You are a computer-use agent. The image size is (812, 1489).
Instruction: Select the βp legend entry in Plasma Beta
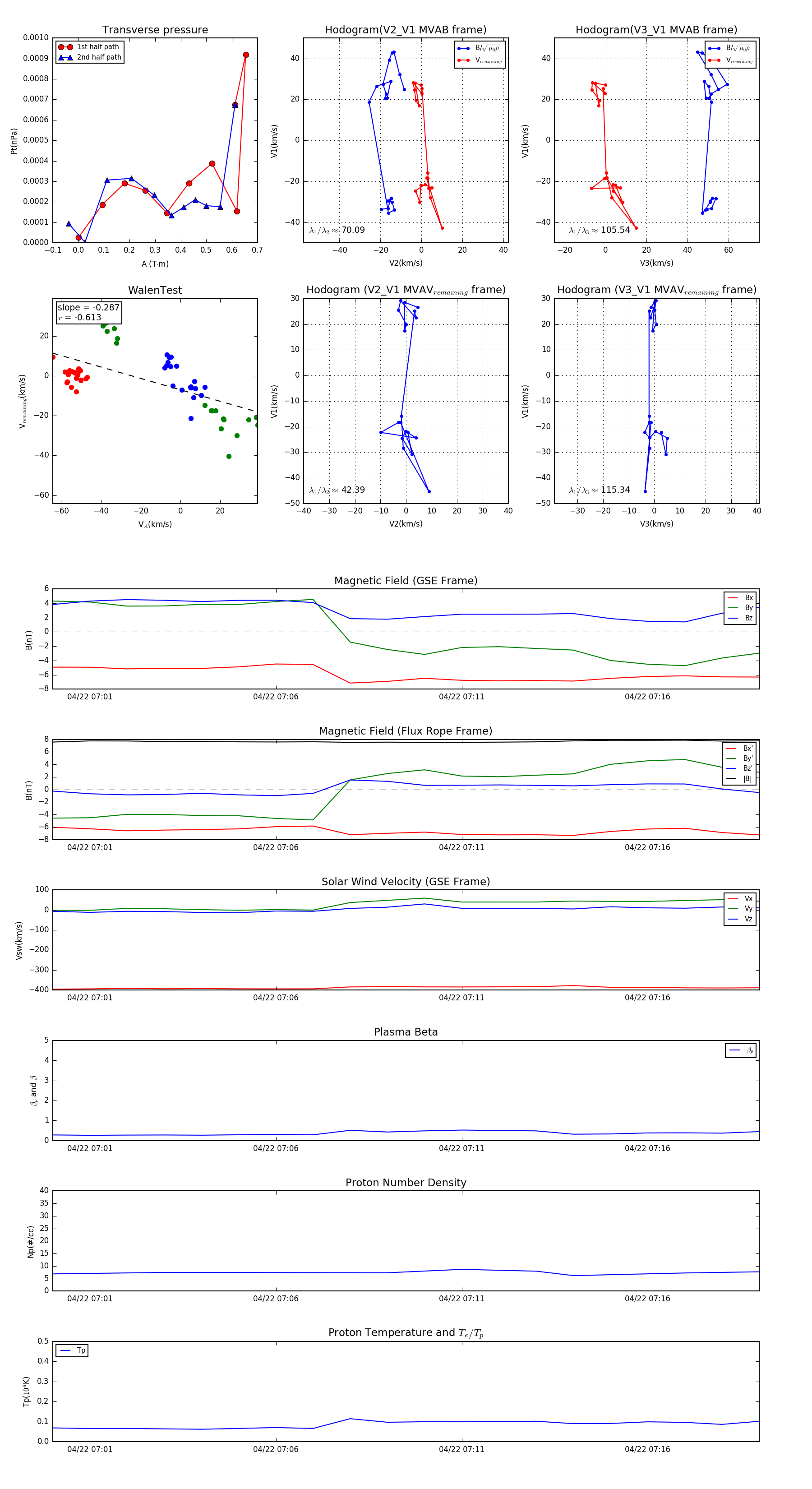tap(741, 1051)
